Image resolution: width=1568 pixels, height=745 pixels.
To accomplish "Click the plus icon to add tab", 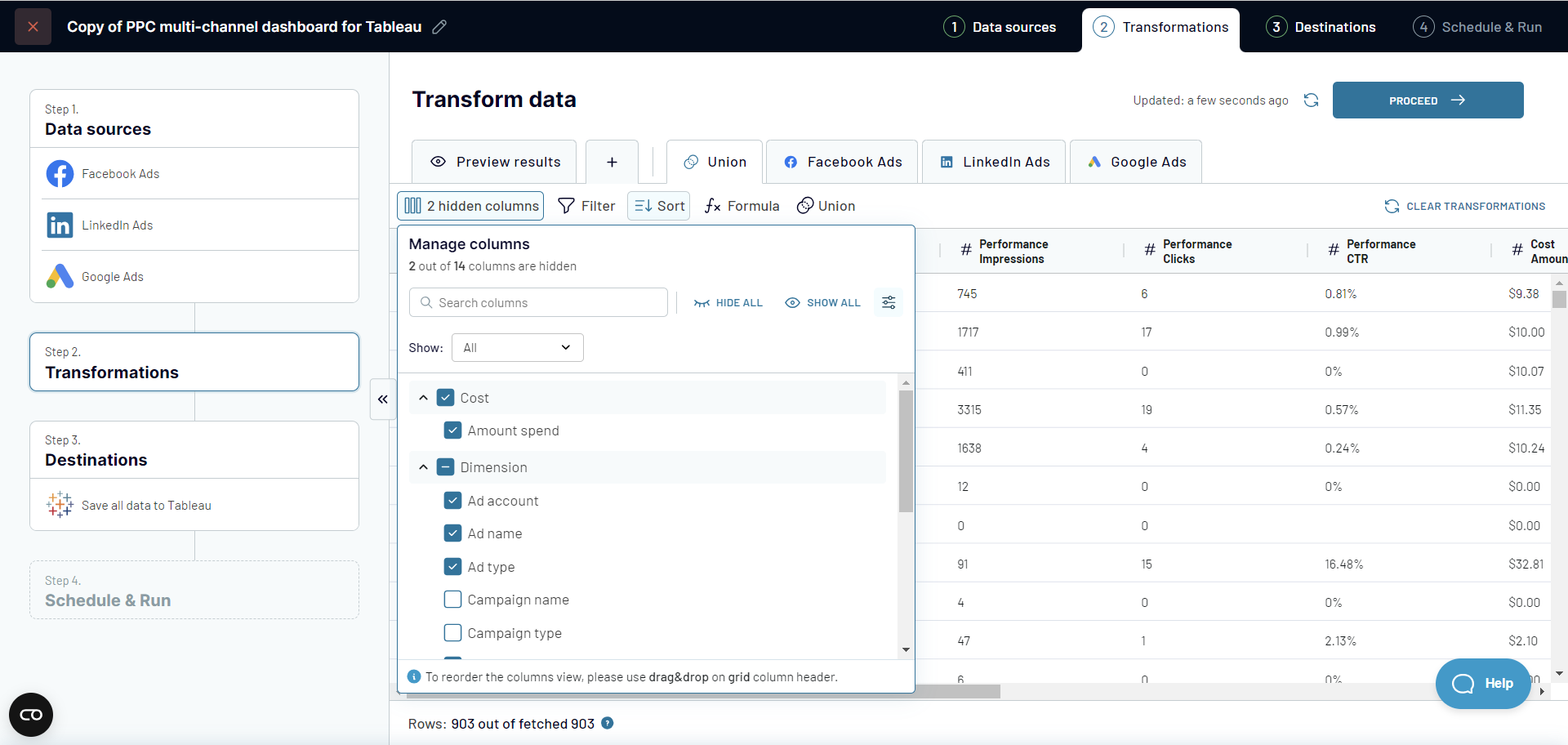I will coord(612,162).
